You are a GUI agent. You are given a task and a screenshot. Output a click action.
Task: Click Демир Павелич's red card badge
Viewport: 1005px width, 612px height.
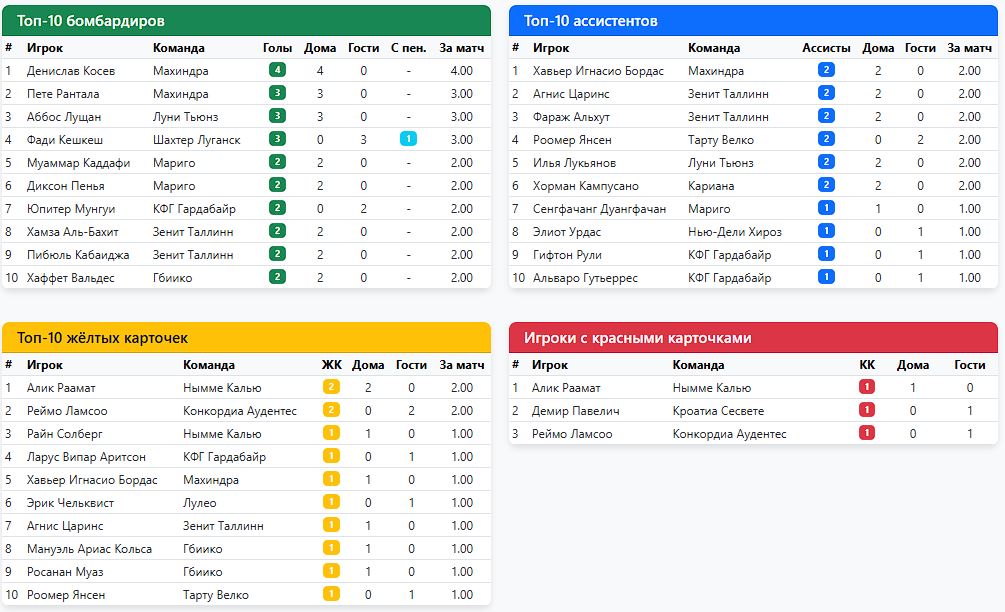[867, 411]
